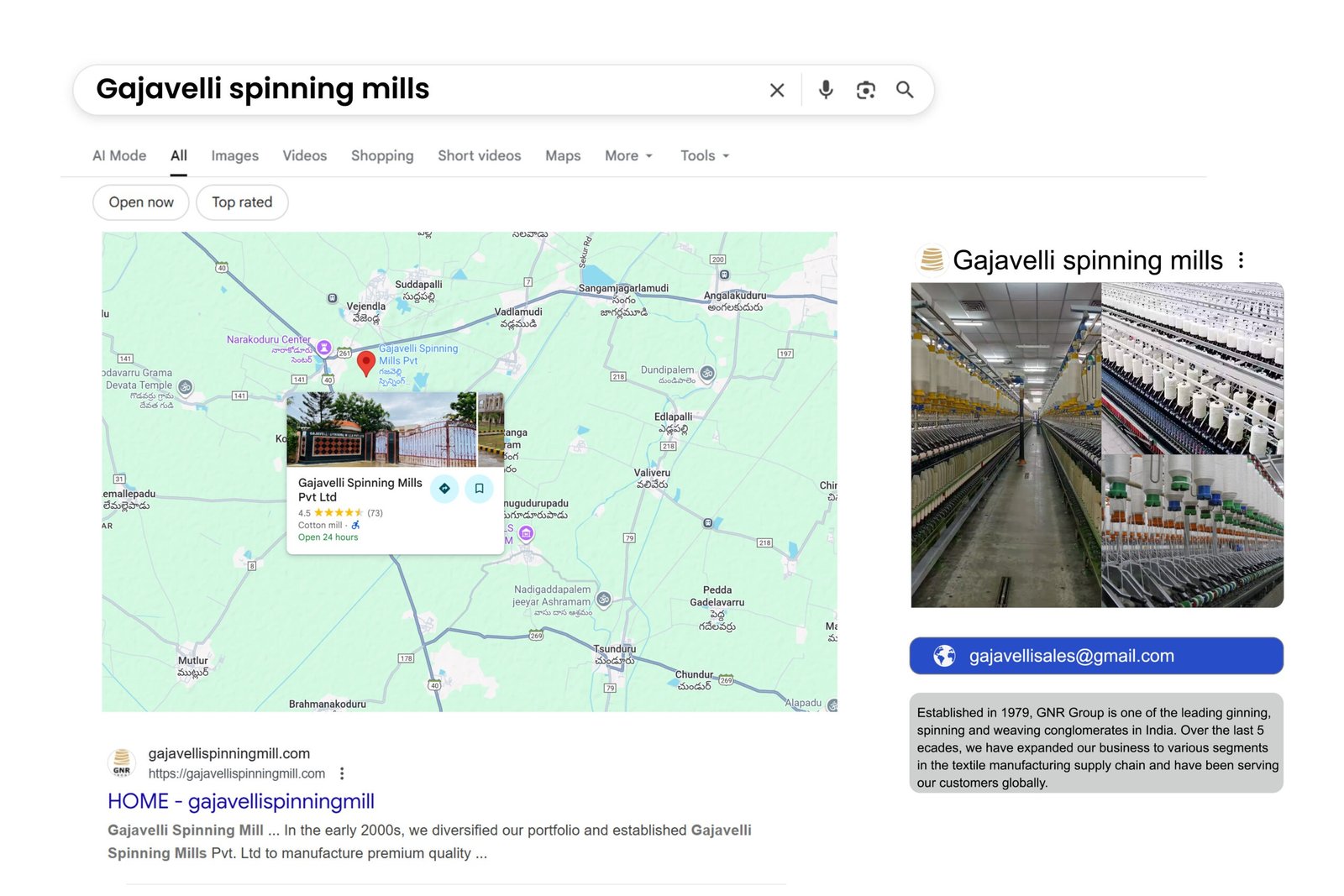Click the globe icon on the email button

pyautogui.click(x=947, y=656)
